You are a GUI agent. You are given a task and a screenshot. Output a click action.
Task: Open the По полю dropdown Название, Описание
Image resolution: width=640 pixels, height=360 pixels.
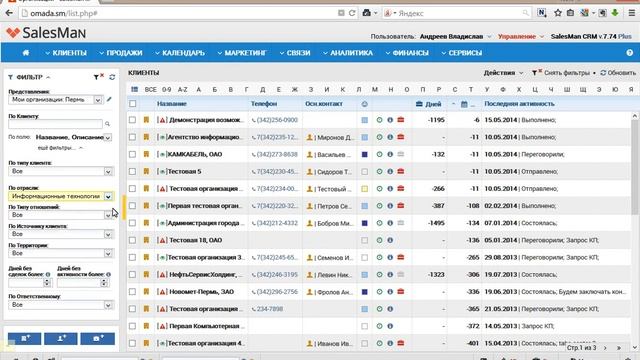point(73,138)
